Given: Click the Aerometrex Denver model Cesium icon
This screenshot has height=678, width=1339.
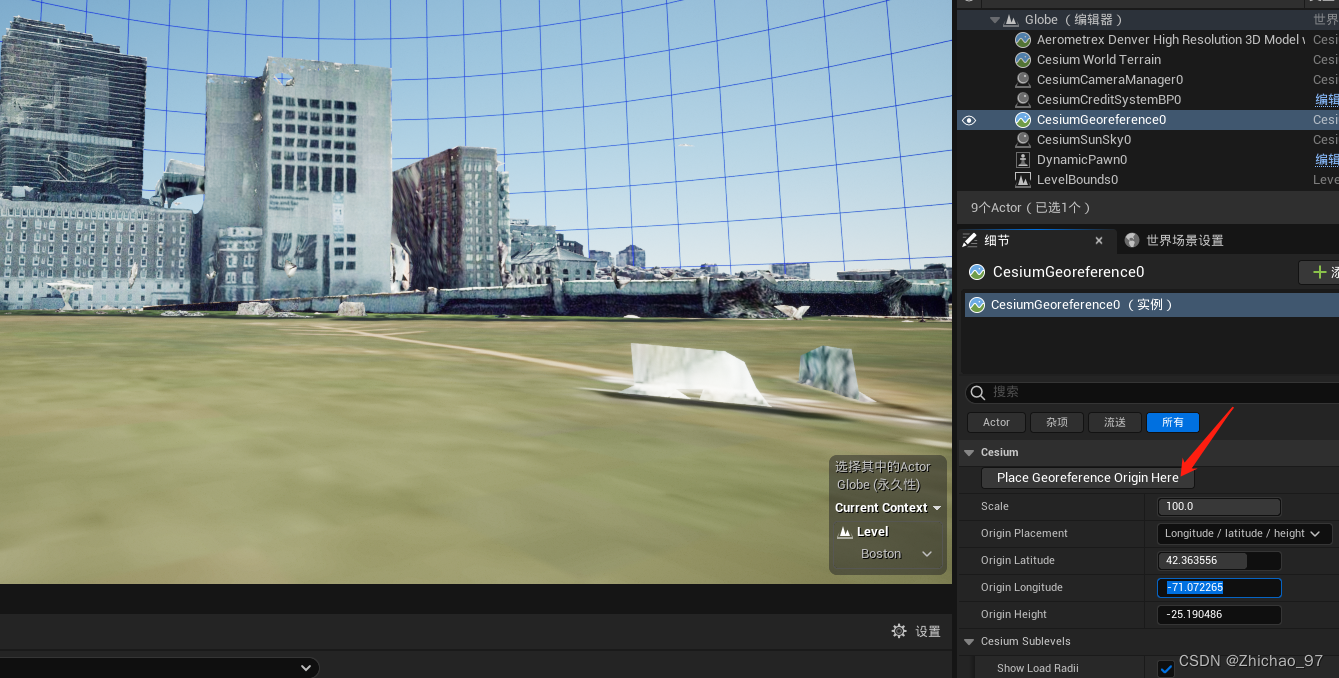Looking at the screenshot, I should [x=1023, y=40].
